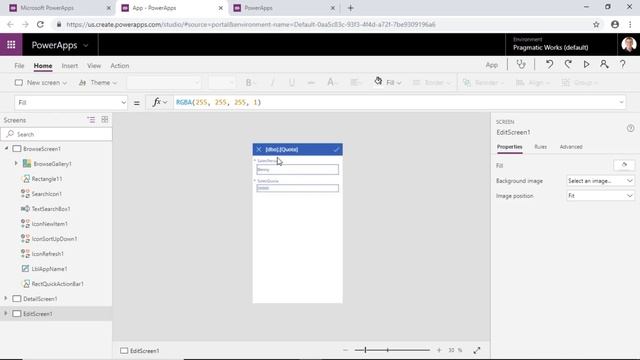The image size is (640, 360).
Task: Switch to the Rules tab
Action: [540, 147]
